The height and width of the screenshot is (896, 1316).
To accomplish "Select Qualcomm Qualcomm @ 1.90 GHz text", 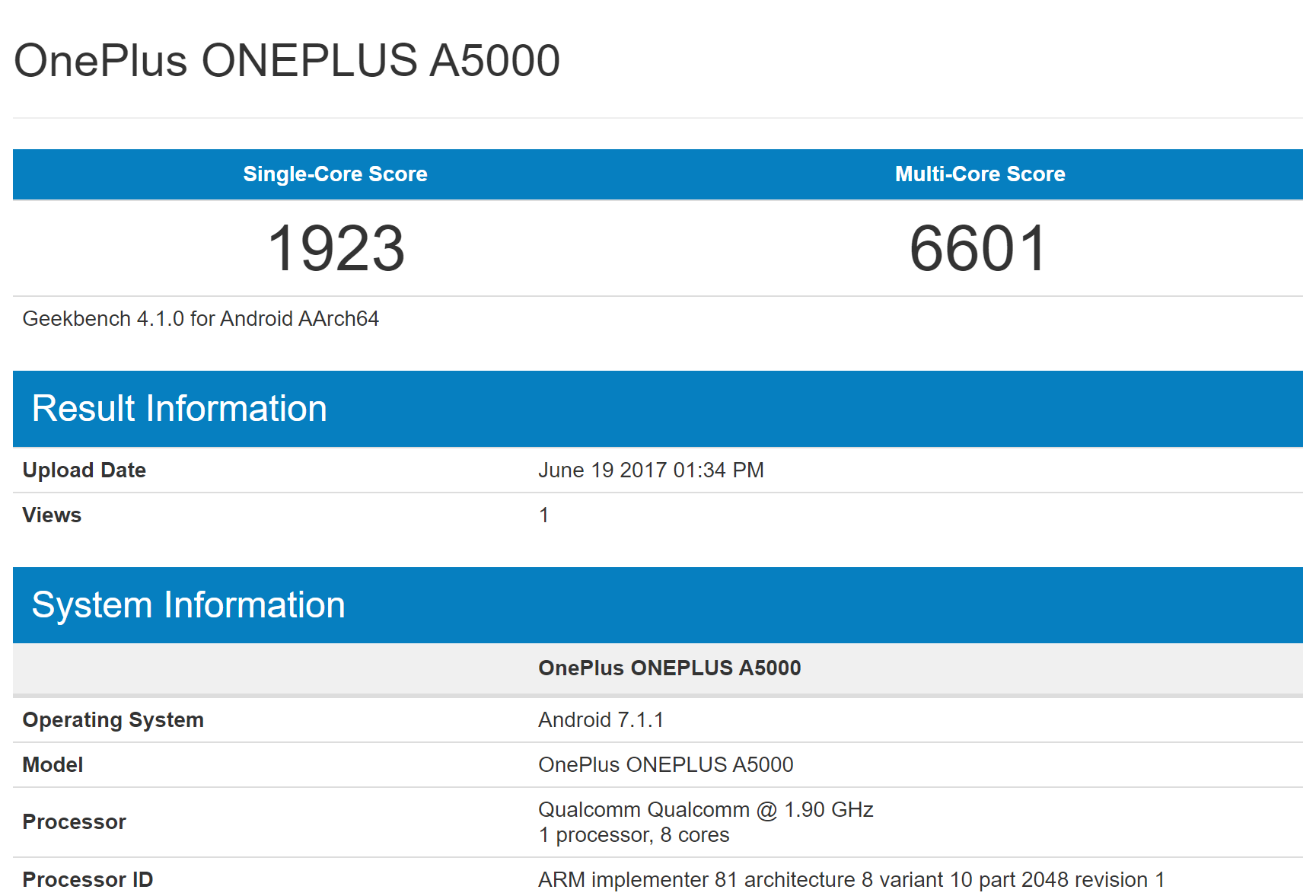I will [706, 810].
